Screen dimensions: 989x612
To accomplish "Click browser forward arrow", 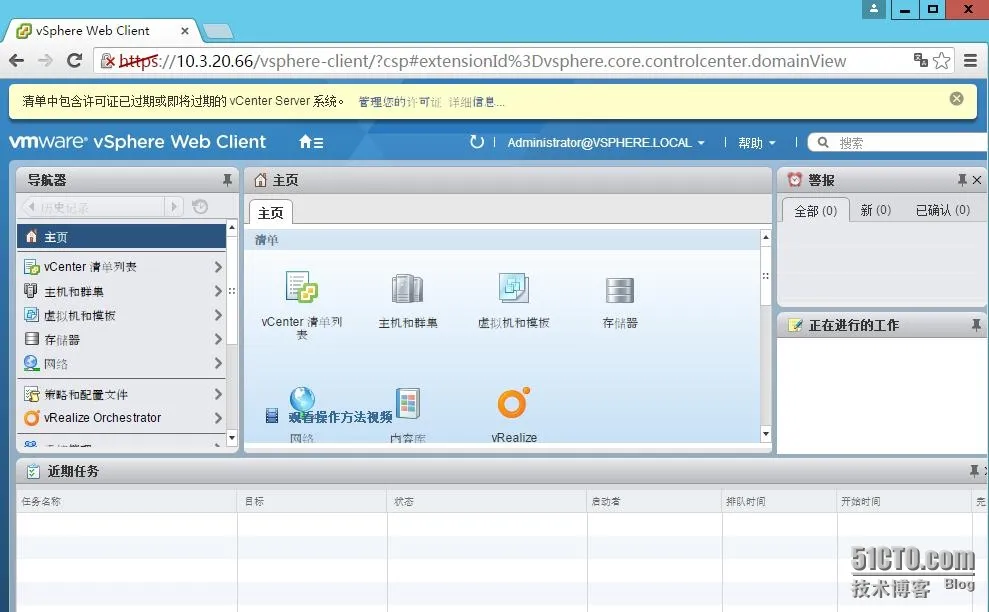I will (x=45, y=61).
